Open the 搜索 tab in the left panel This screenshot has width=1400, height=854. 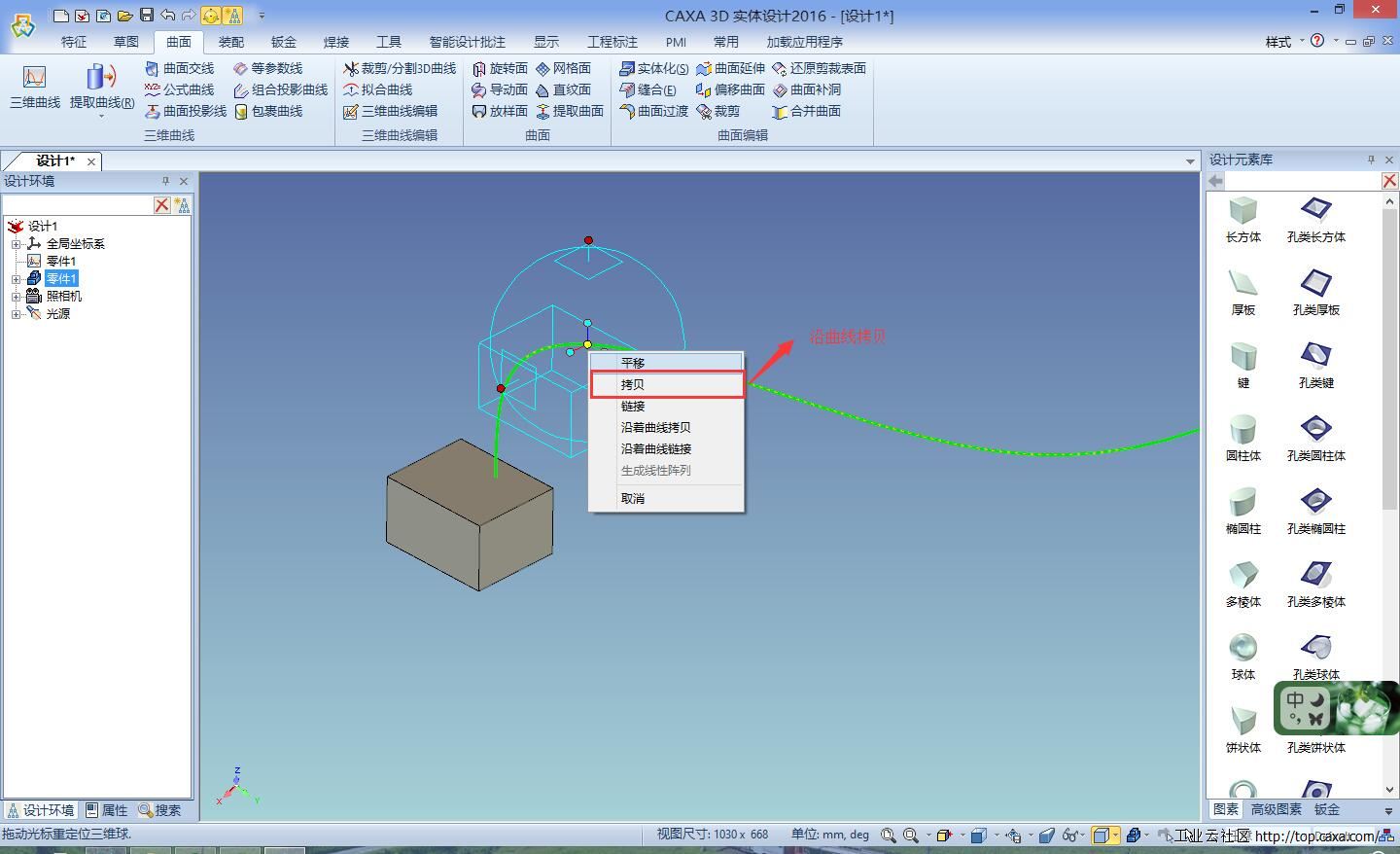159,810
